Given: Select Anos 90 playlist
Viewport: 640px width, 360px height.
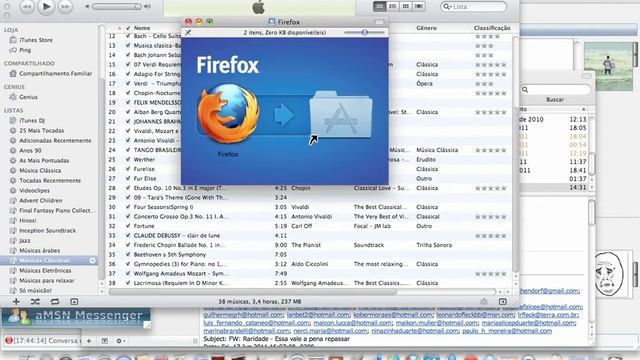Looking at the screenshot, I should (x=30, y=151).
